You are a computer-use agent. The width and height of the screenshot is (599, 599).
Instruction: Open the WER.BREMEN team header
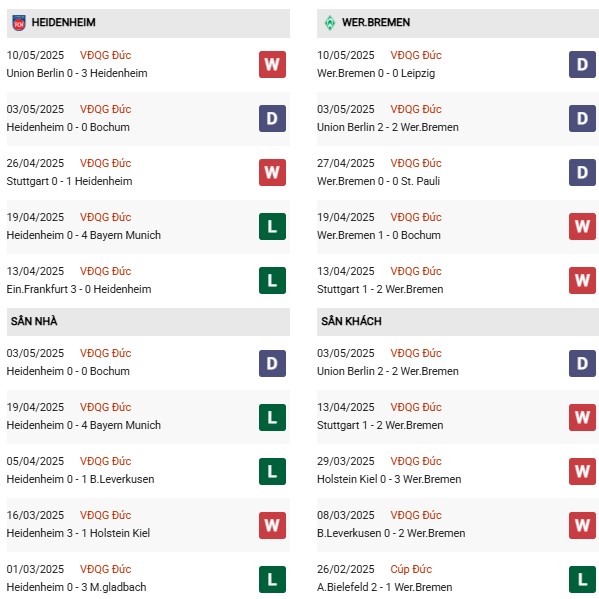tap(458, 23)
